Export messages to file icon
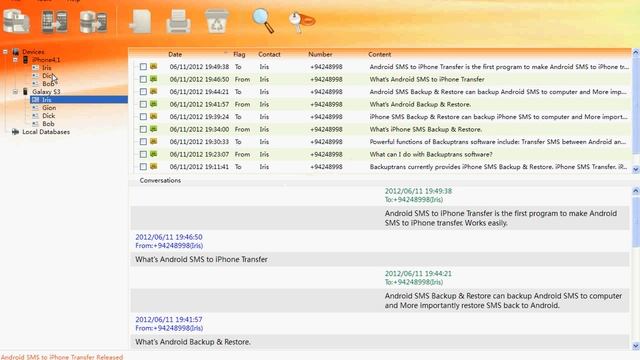 tap(140, 21)
